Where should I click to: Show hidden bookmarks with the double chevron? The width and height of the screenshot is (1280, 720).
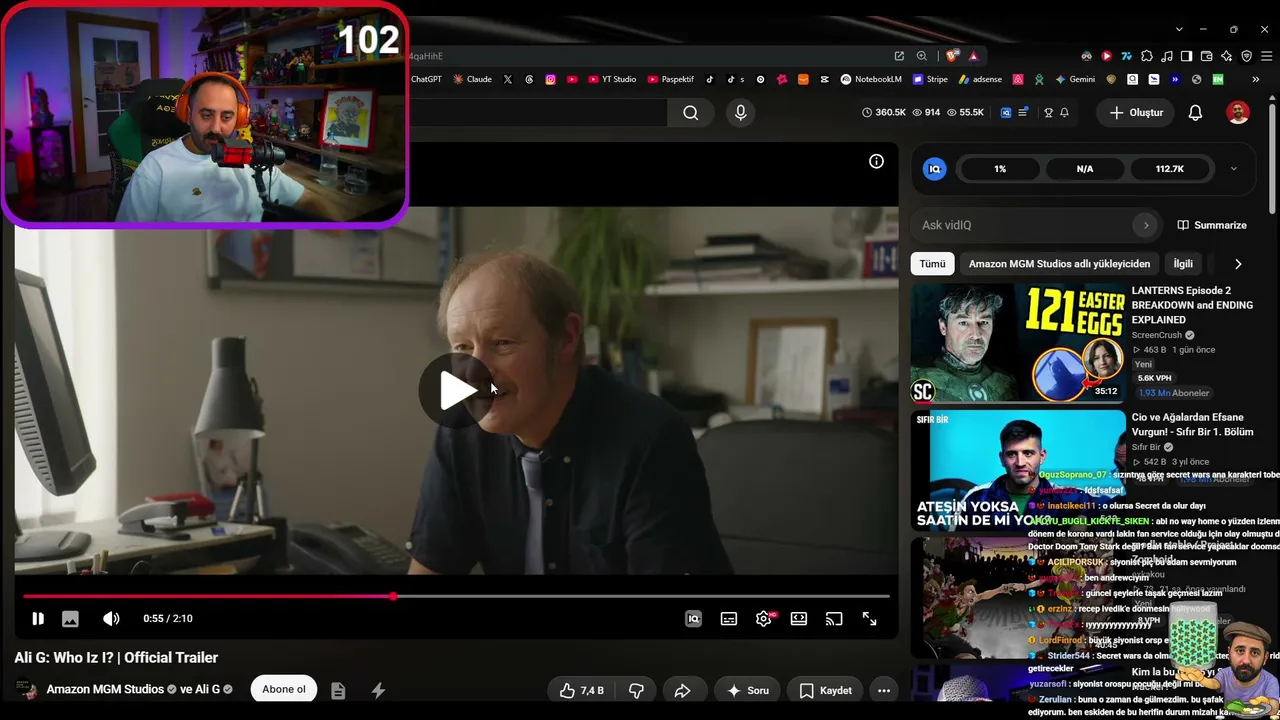coord(1255,79)
